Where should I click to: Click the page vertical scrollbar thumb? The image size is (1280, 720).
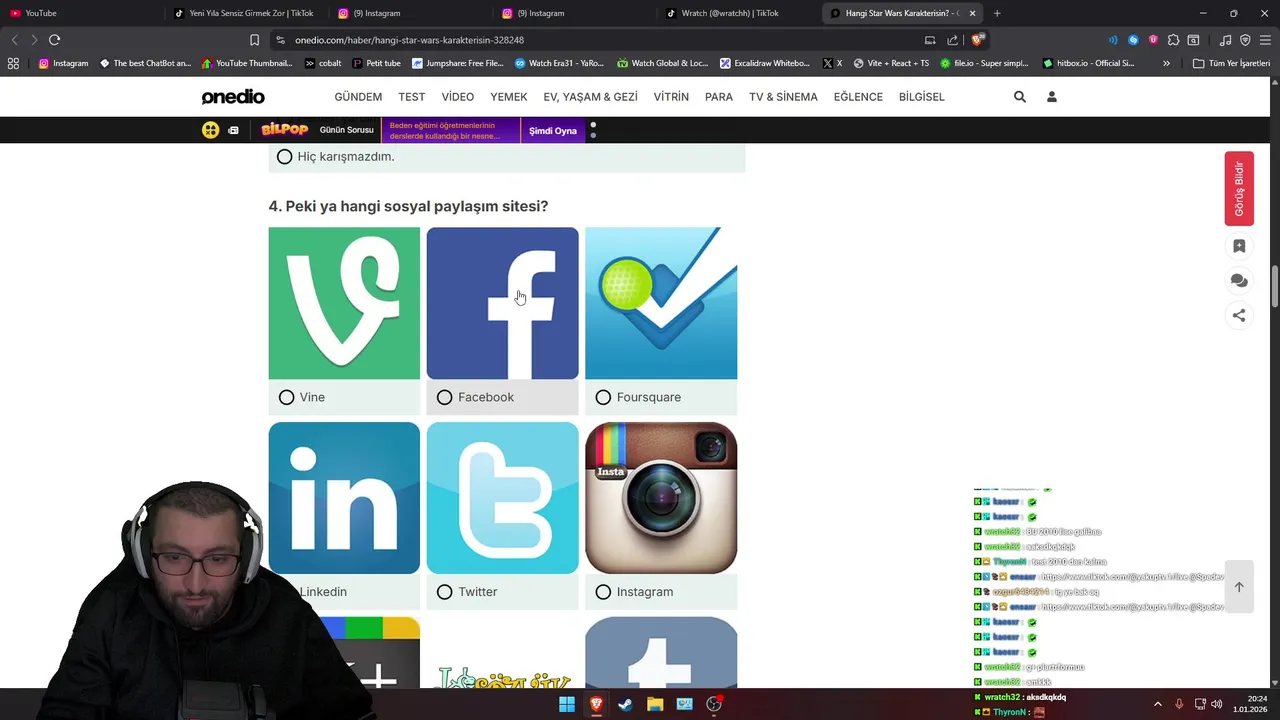tap(1275, 288)
